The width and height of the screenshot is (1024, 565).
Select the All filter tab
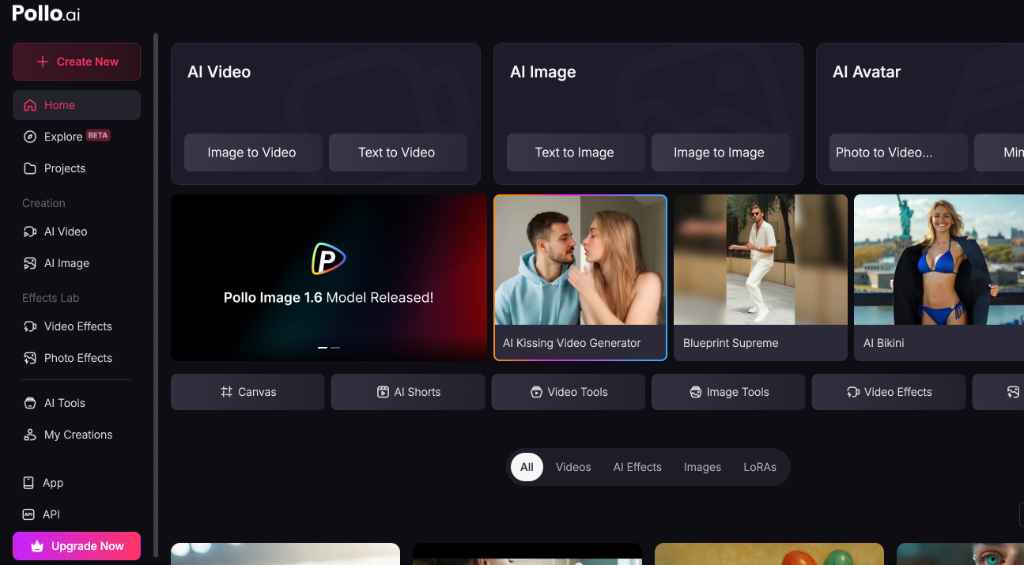click(526, 467)
